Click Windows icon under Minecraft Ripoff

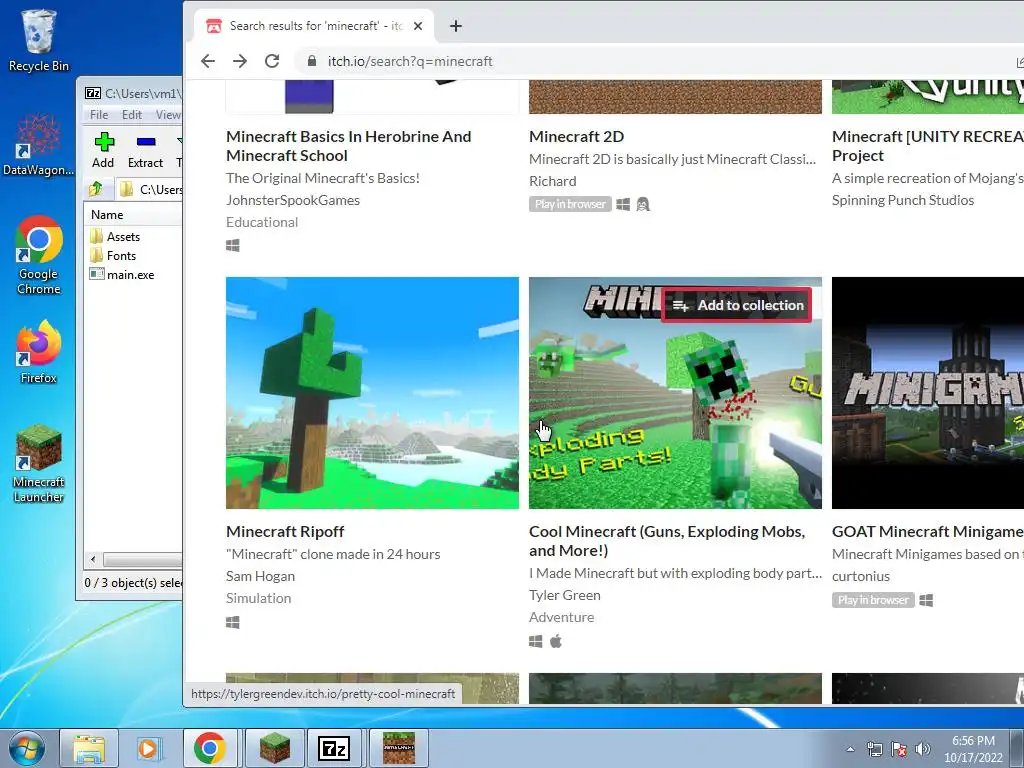pos(232,622)
